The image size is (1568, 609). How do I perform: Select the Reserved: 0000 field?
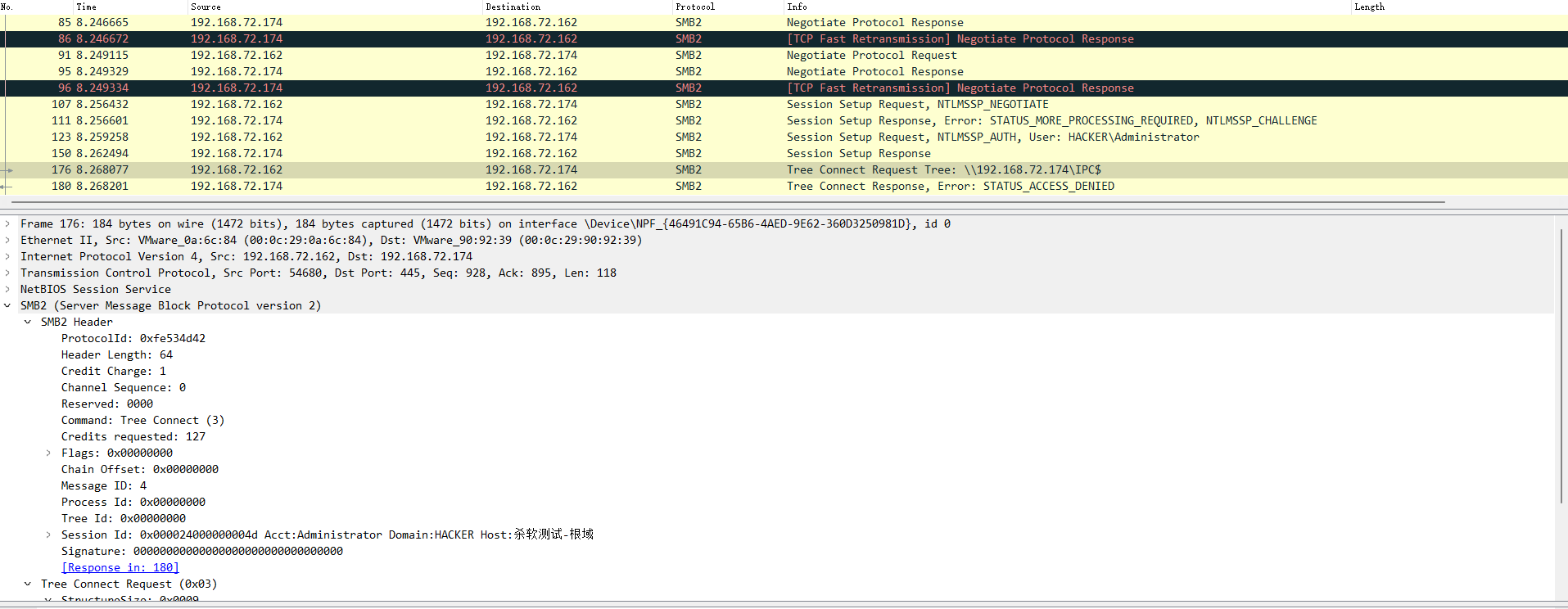107,404
